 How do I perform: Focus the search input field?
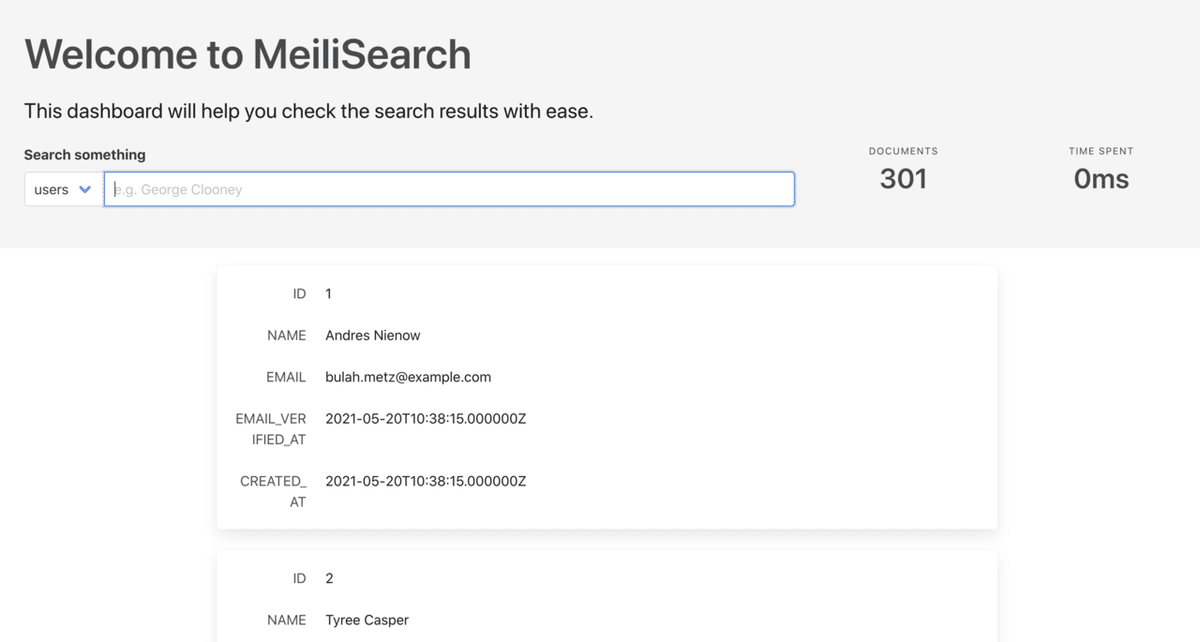450,189
